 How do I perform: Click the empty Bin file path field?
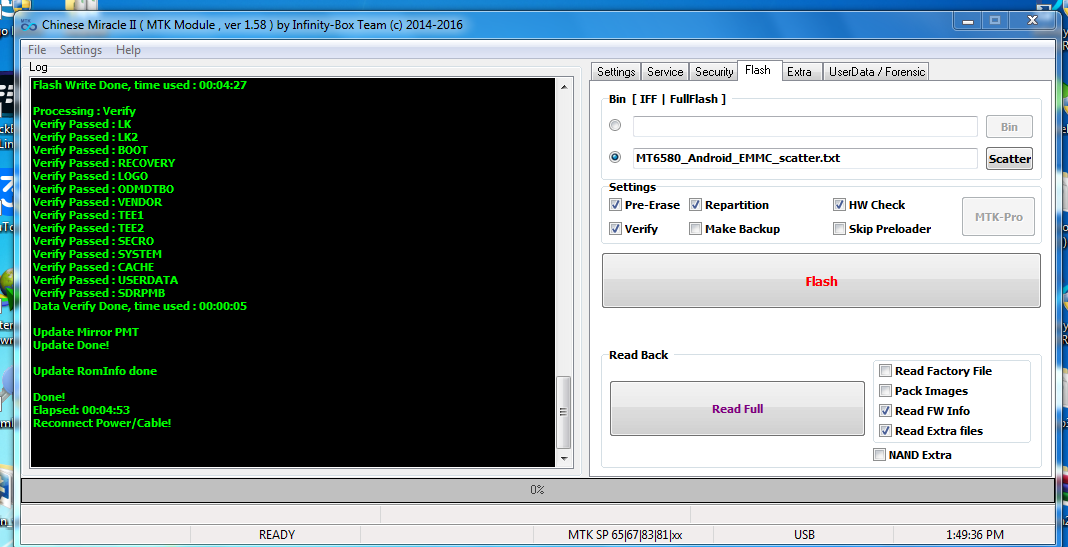(x=805, y=126)
